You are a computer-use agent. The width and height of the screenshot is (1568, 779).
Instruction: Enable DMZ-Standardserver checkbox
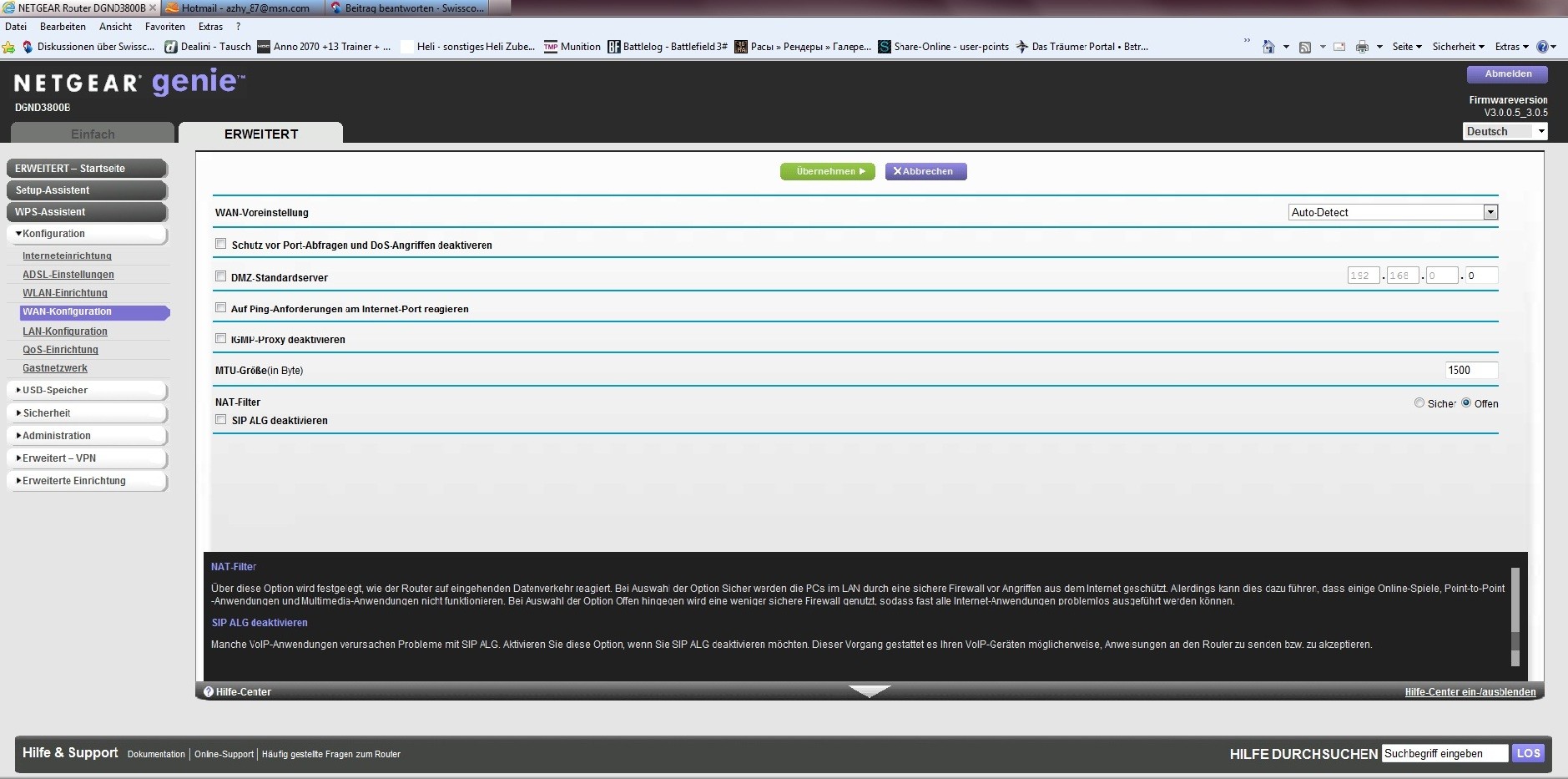[x=221, y=276]
